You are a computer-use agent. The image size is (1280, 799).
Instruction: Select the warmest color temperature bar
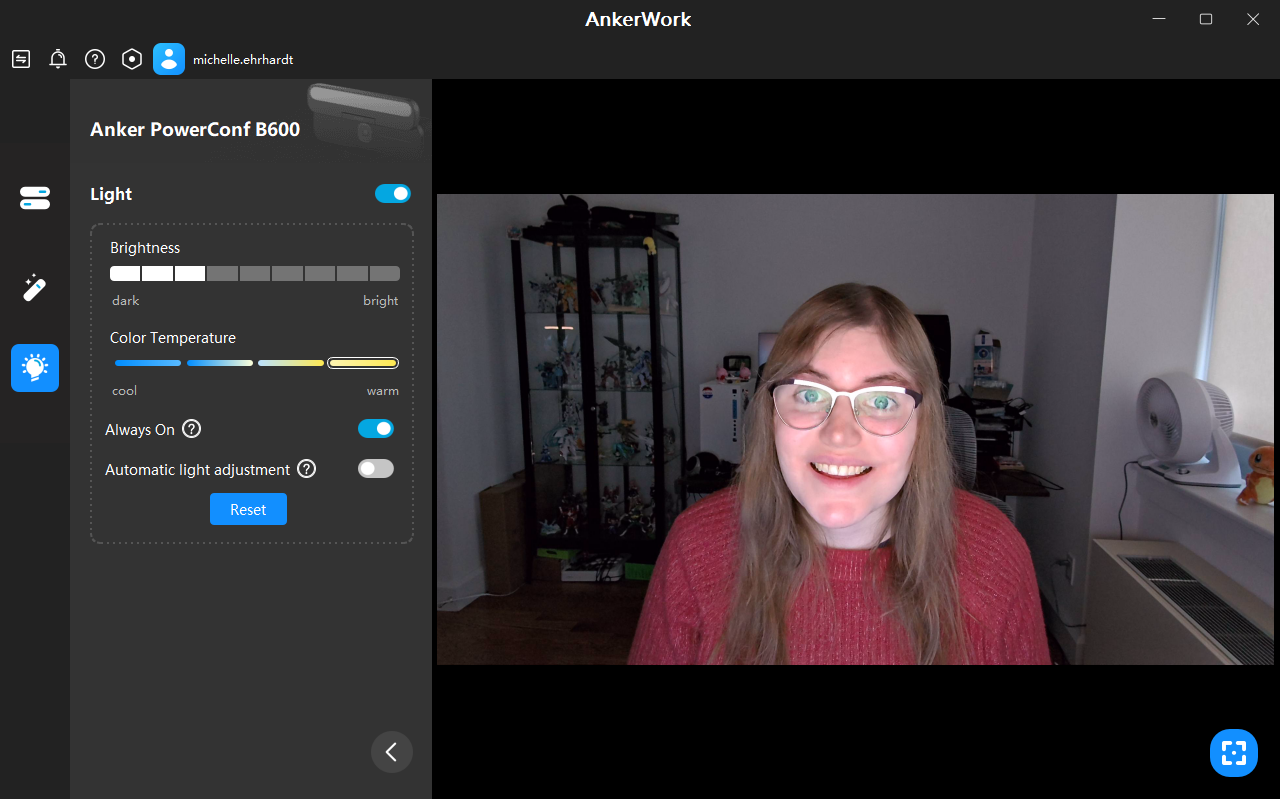pos(364,363)
